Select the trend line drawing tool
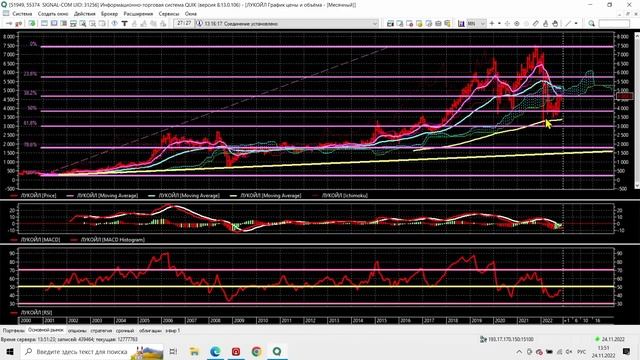The image size is (640, 360). (x=568, y=24)
